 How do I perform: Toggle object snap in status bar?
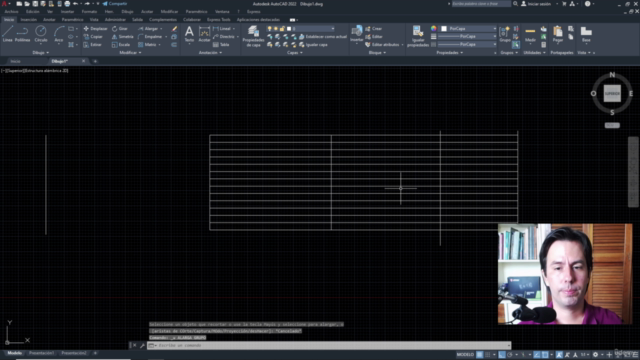click(545, 355)
